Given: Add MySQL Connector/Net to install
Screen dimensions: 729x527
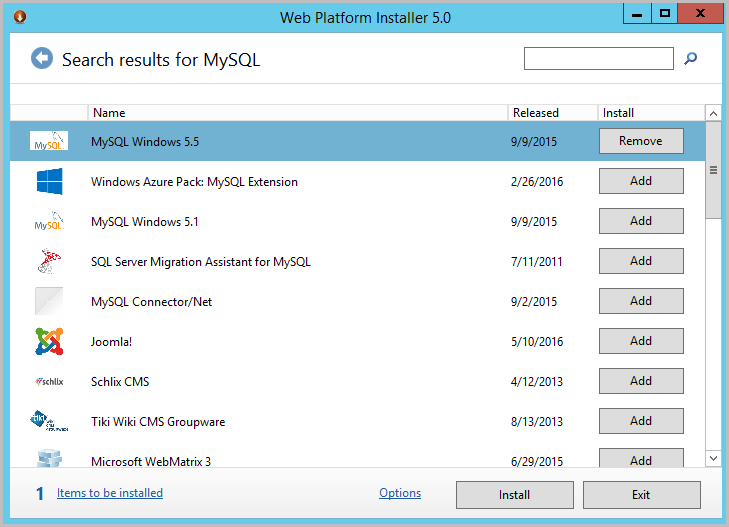Looking at the screenshot, I should [640, 301].
